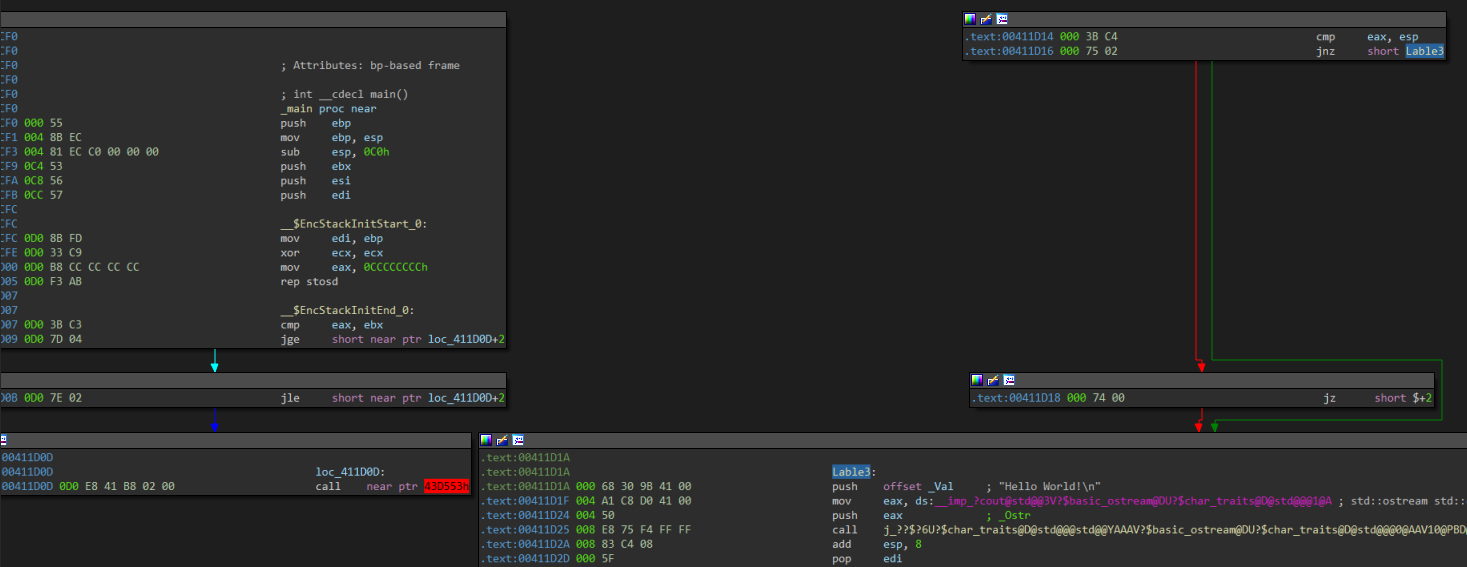Click the Lable3: label in the bottom node
The width and height of the screenshot is (1467, 567).
coord(854,472)
